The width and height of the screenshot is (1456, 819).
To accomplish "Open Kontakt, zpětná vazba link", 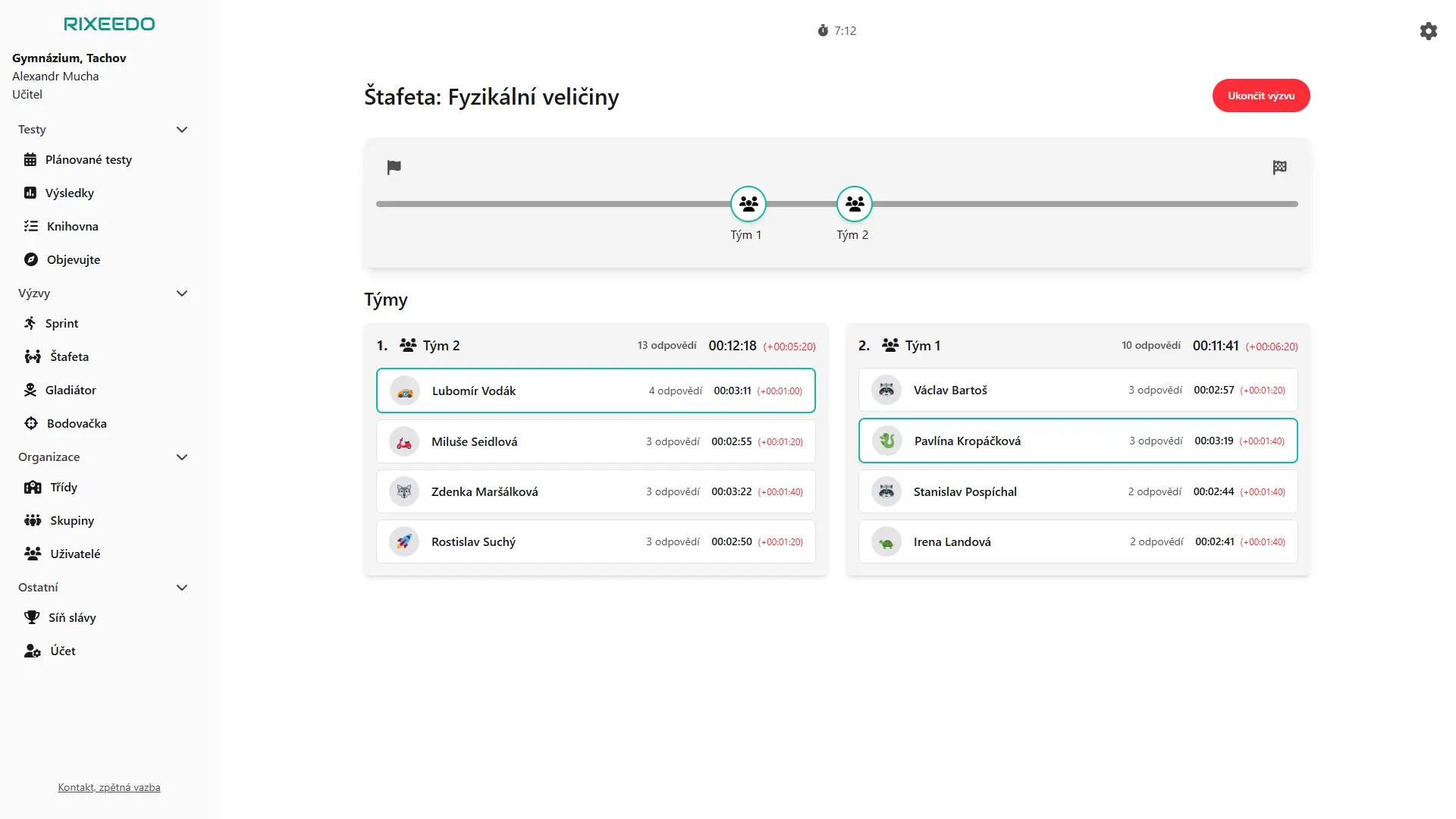I will (109, 787).
